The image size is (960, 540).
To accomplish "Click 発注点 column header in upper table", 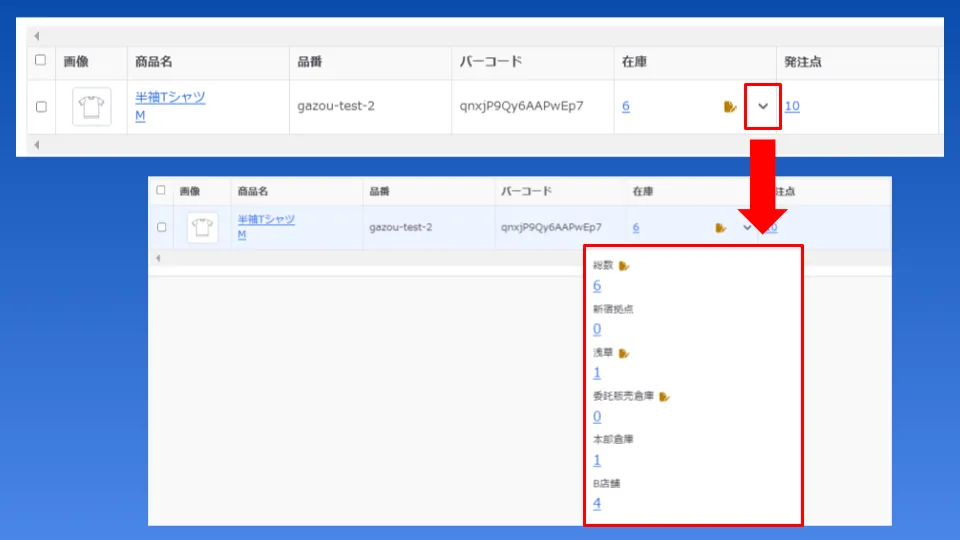I will pos(803,62).
